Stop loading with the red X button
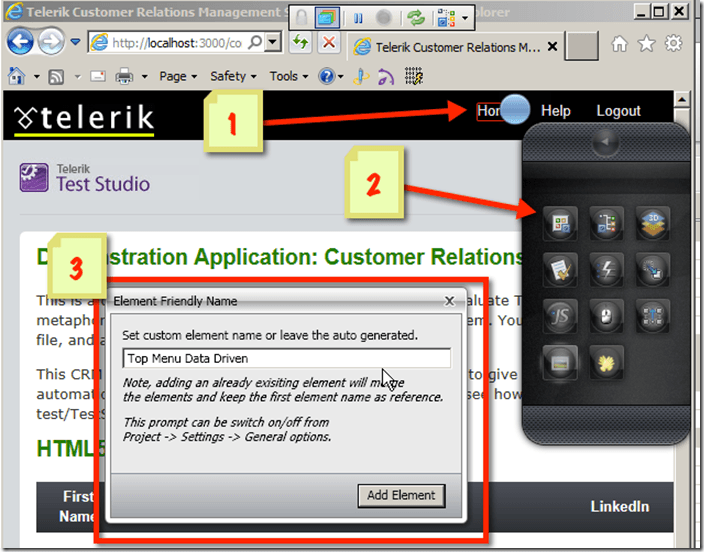 [329, 43]
